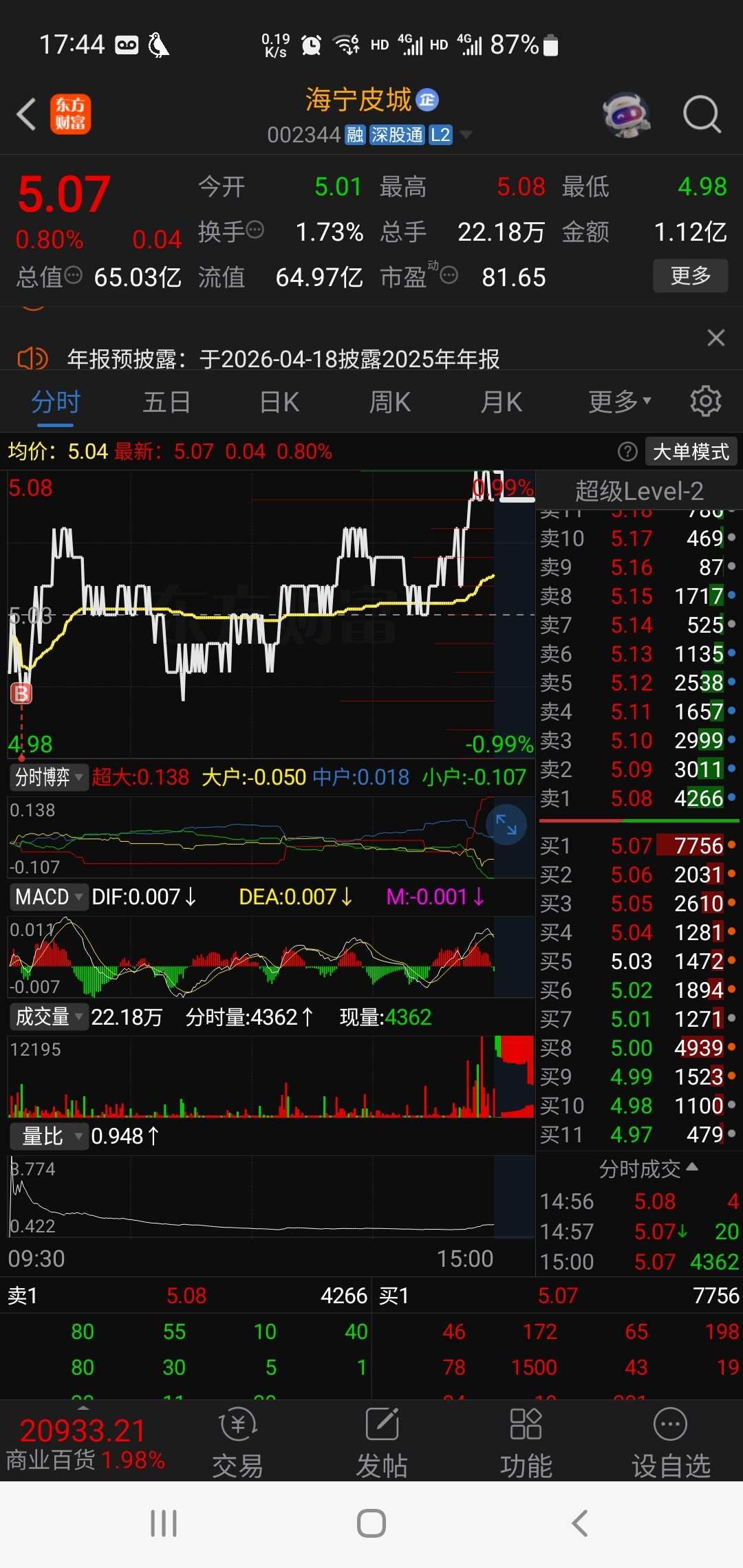Expand the stock code dropdown arrow
The width and height of the screenshot is (743, 1568).
pyautogui.click(x=466, y=135)
